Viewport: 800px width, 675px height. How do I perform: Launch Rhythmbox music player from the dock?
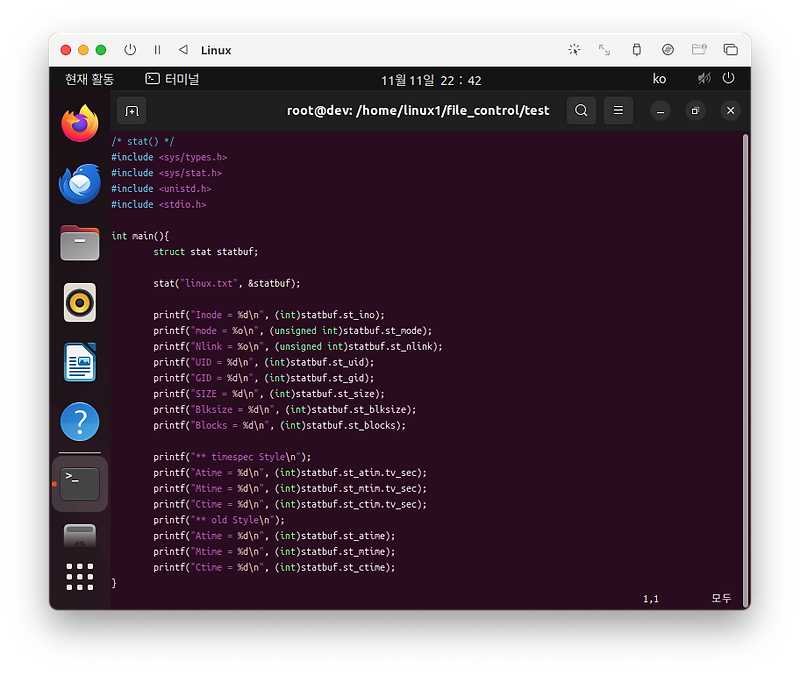(79, 302)
